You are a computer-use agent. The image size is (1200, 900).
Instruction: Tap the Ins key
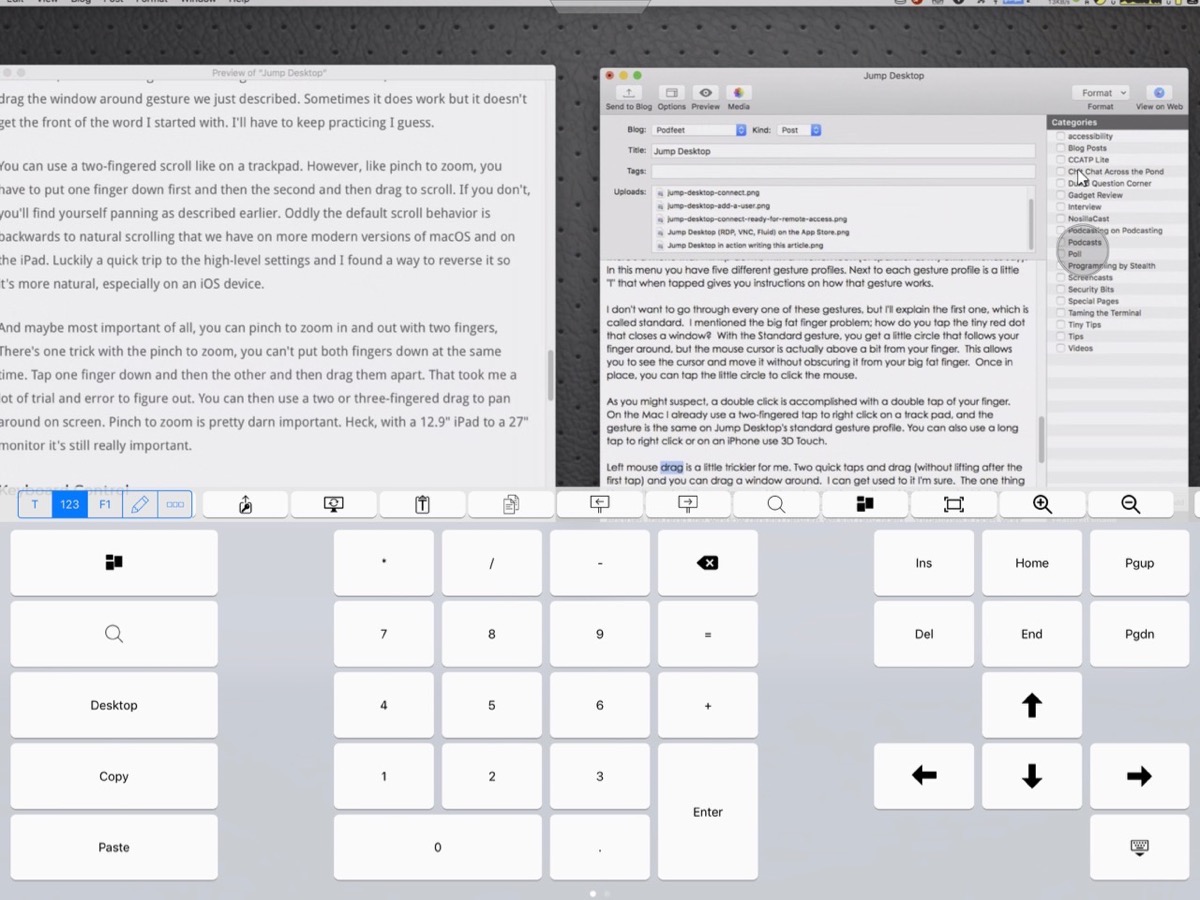tap(924, 563)
